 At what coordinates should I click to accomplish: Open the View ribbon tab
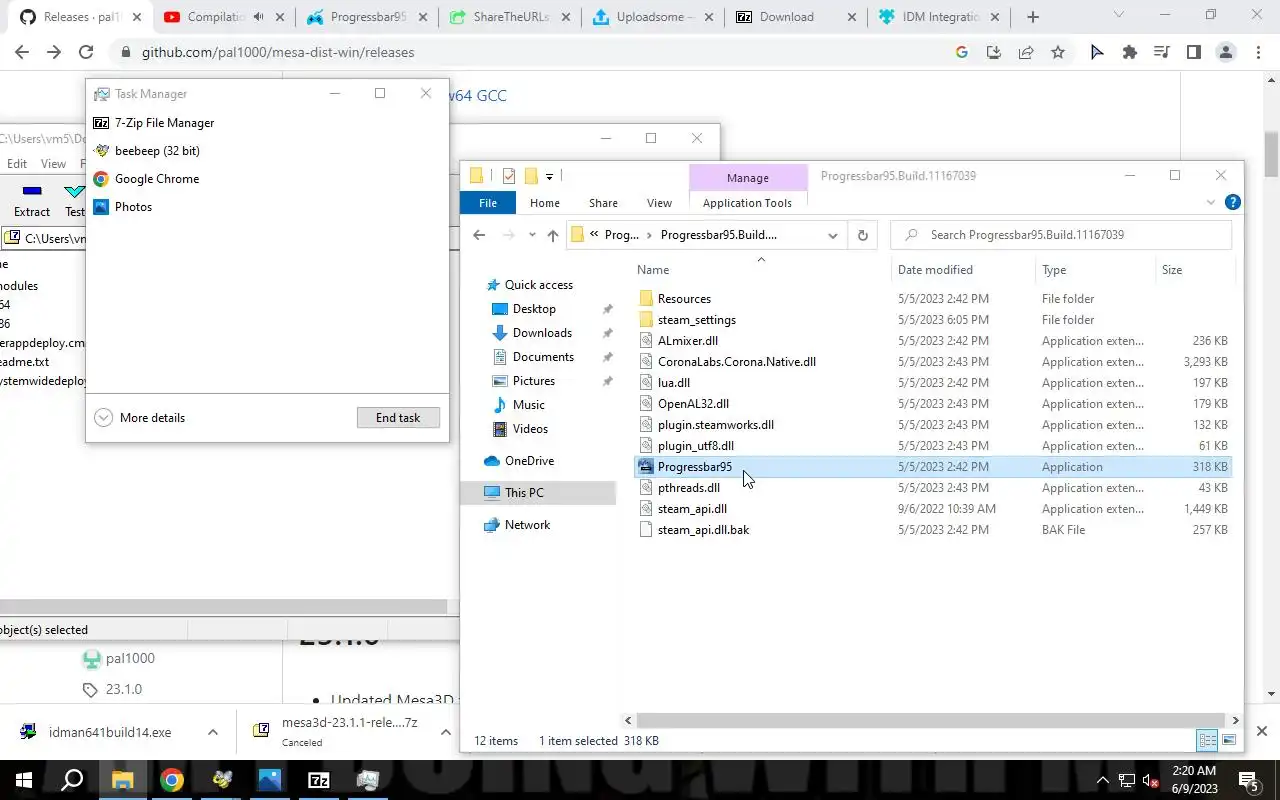[659, 203]
